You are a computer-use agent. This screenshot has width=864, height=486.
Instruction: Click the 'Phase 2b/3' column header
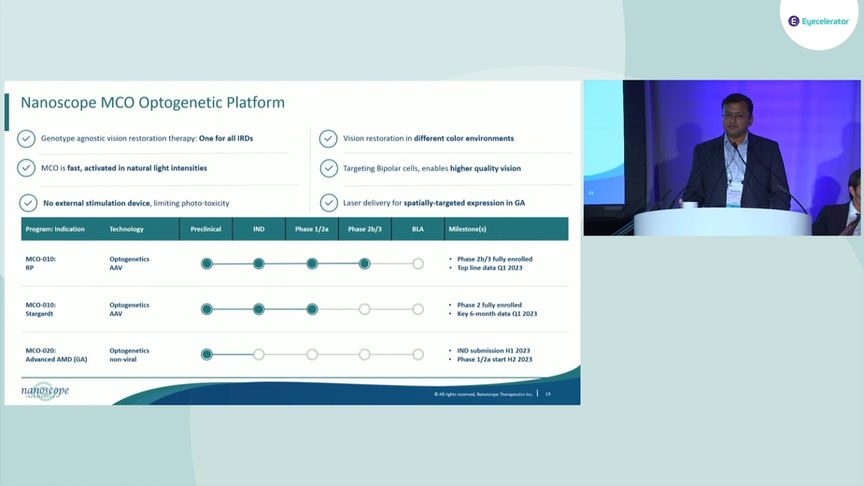tap(365, 229)
